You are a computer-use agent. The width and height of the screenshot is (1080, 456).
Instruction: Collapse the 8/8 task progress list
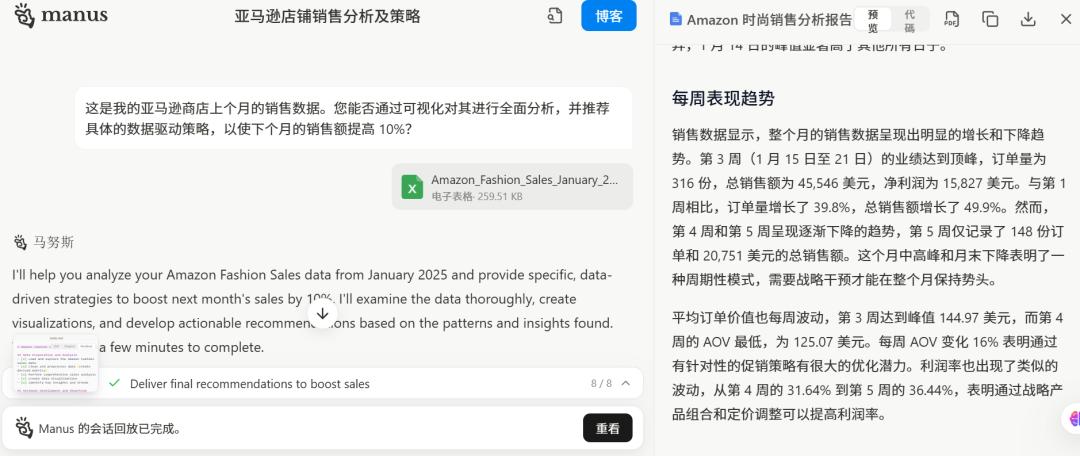(x=626, y=383)
